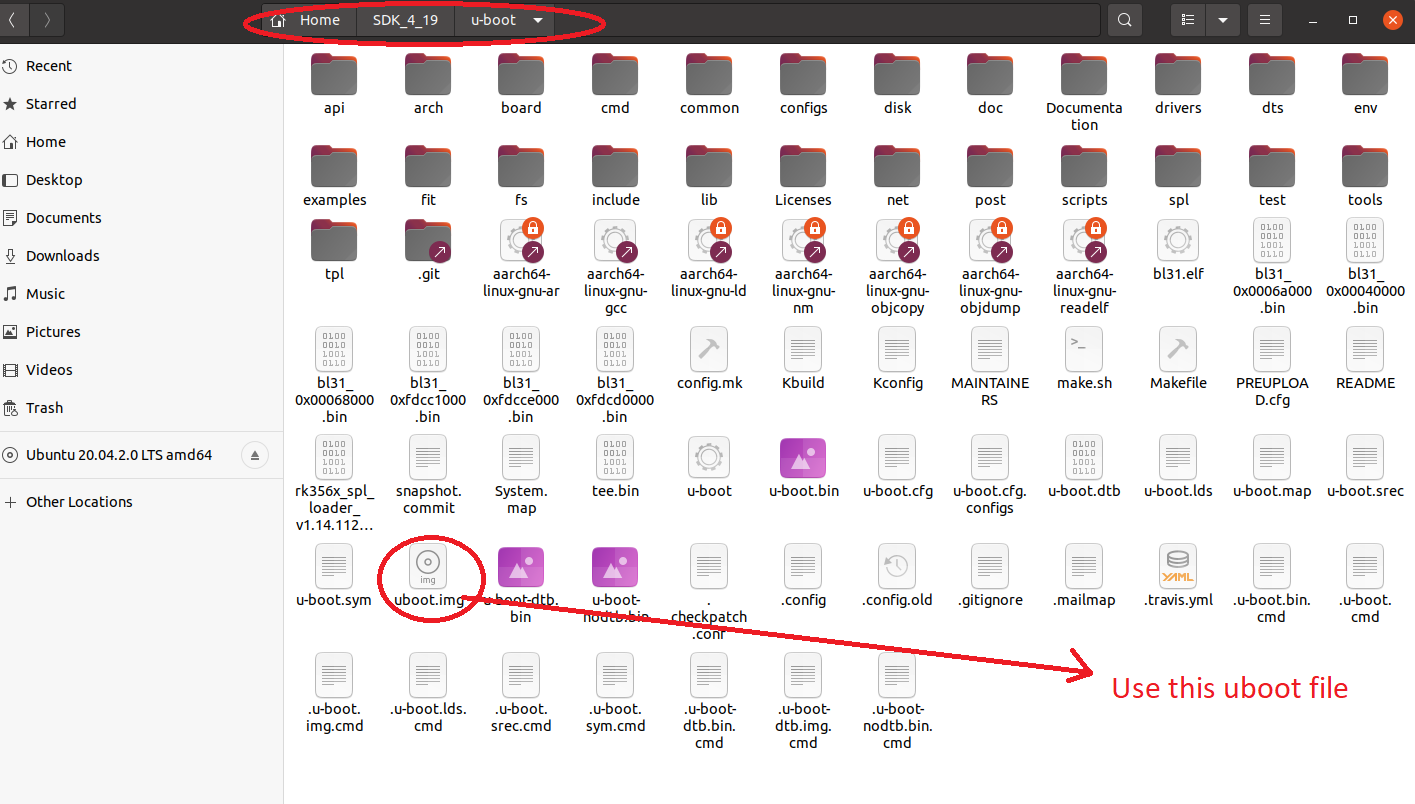Click the search magnifier button

(x=1125, y=20)
